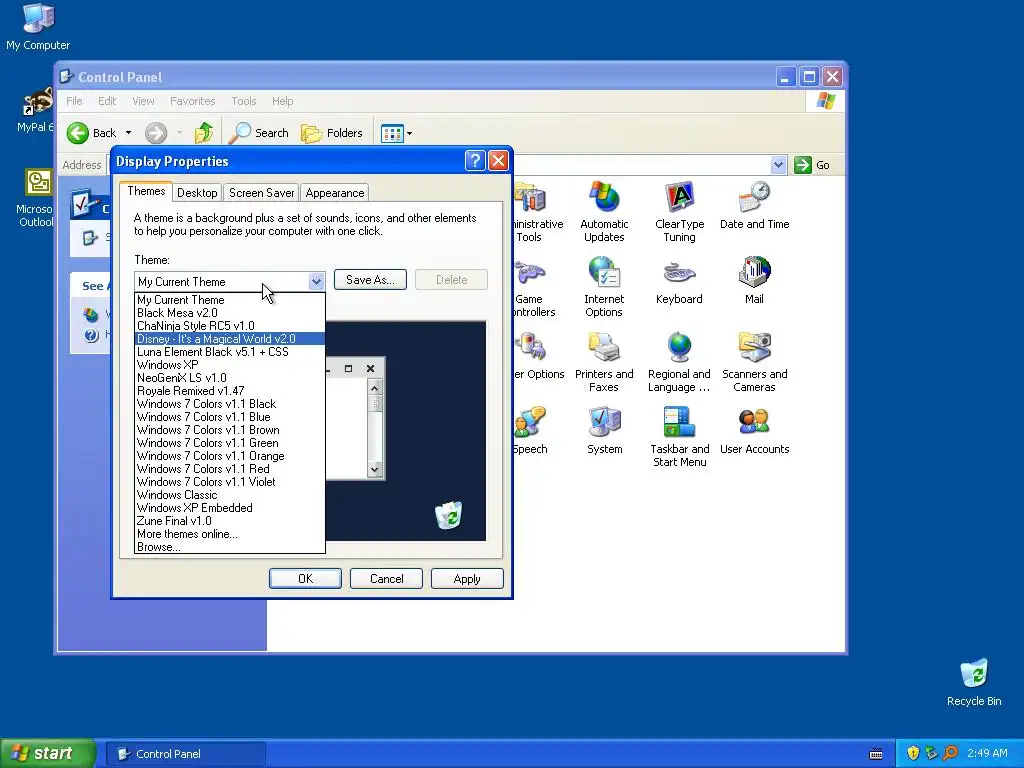Click the Start button
The width and height of the screenshot is (1024, 768).
[47, 753]
